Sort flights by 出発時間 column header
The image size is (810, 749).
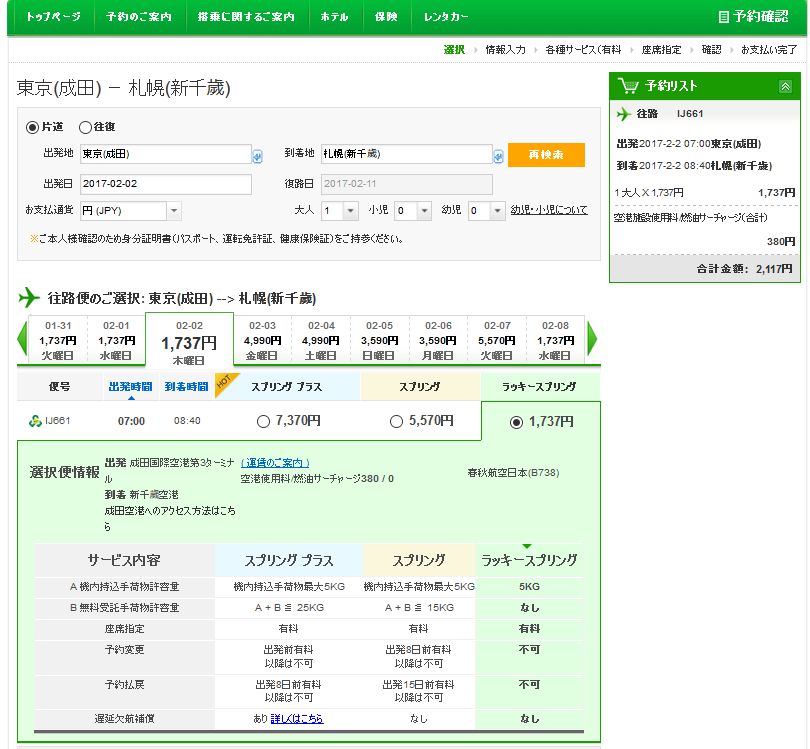[130, 386]
